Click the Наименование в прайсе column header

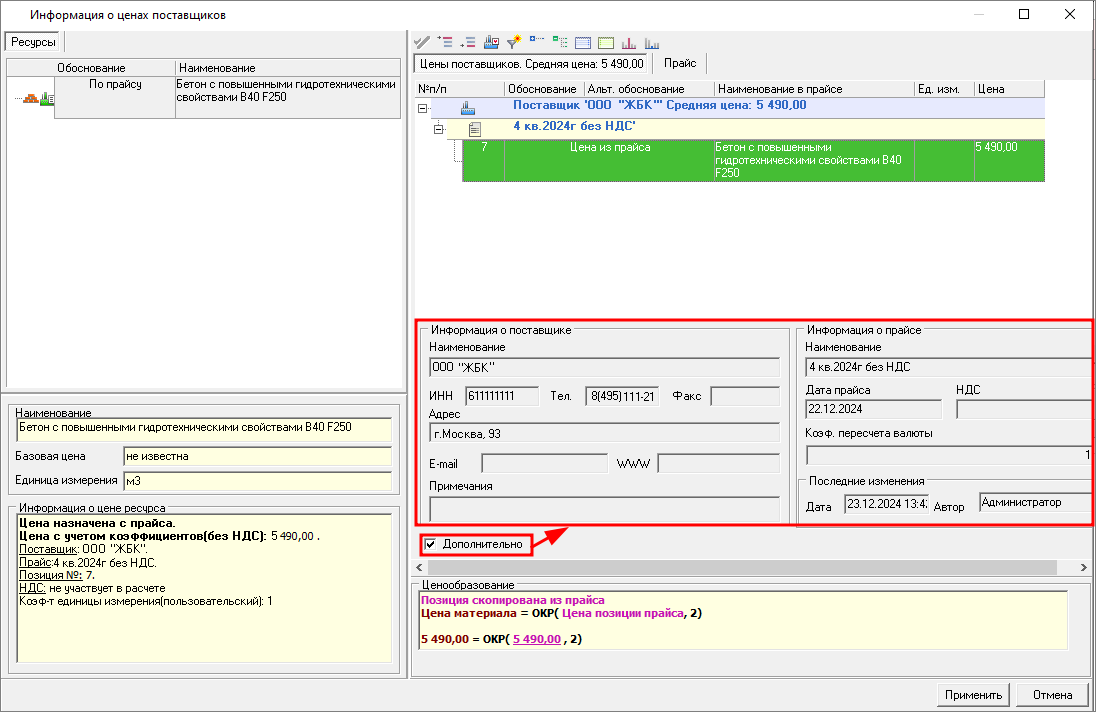click(x=814, y=89)
